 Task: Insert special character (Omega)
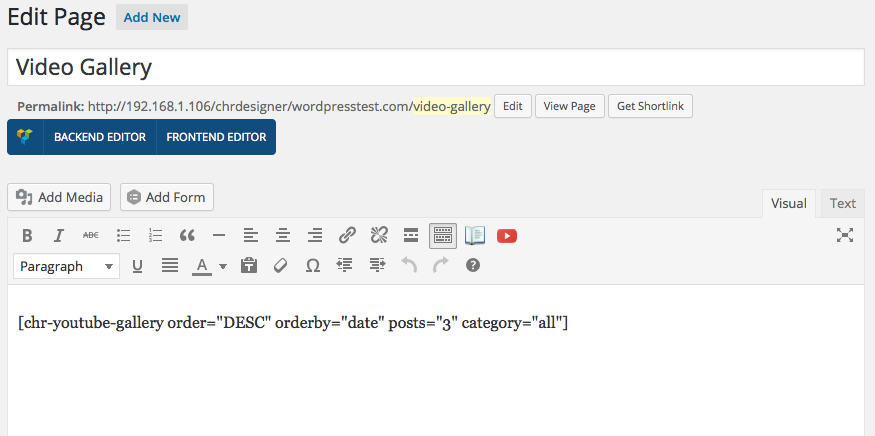[x=312, y=266]
